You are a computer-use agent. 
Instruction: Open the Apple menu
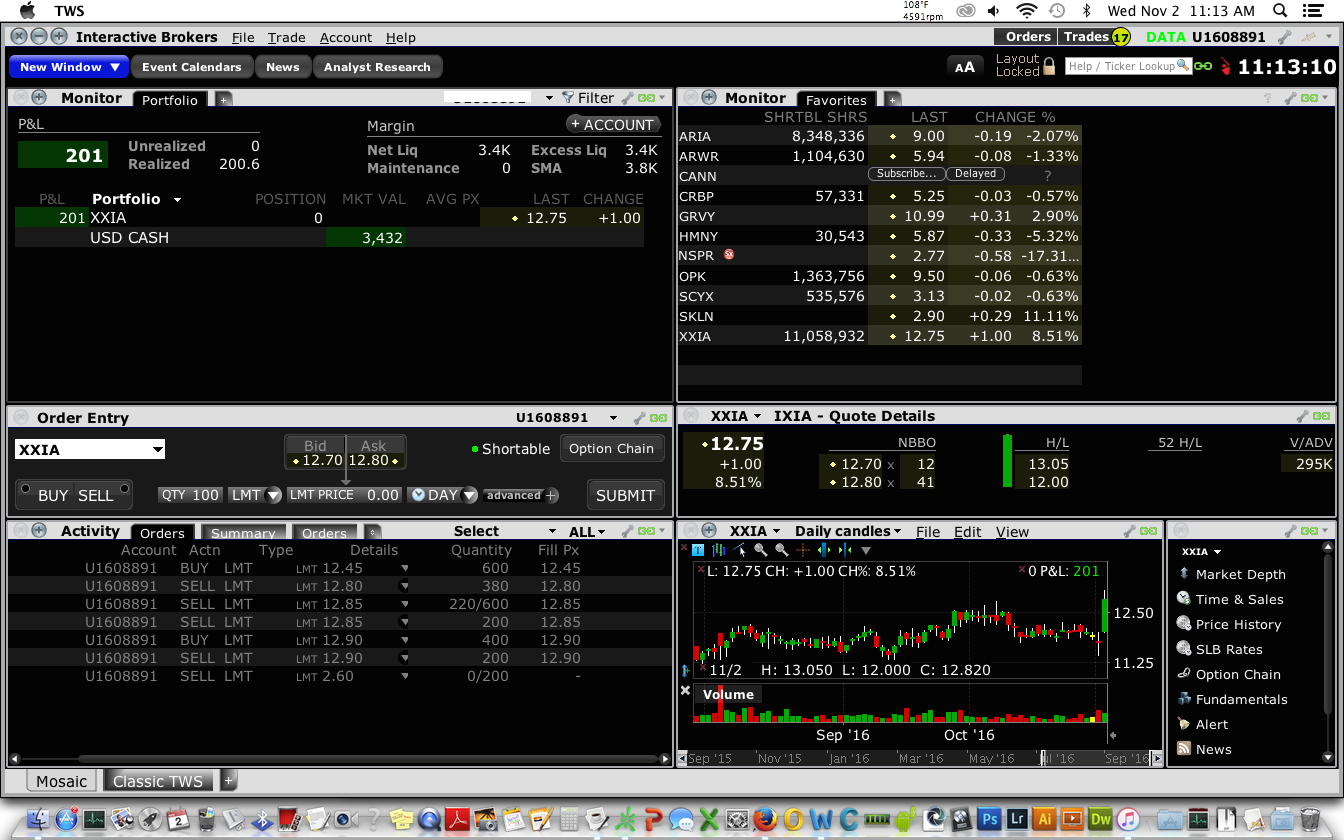(x=27, y=11)
